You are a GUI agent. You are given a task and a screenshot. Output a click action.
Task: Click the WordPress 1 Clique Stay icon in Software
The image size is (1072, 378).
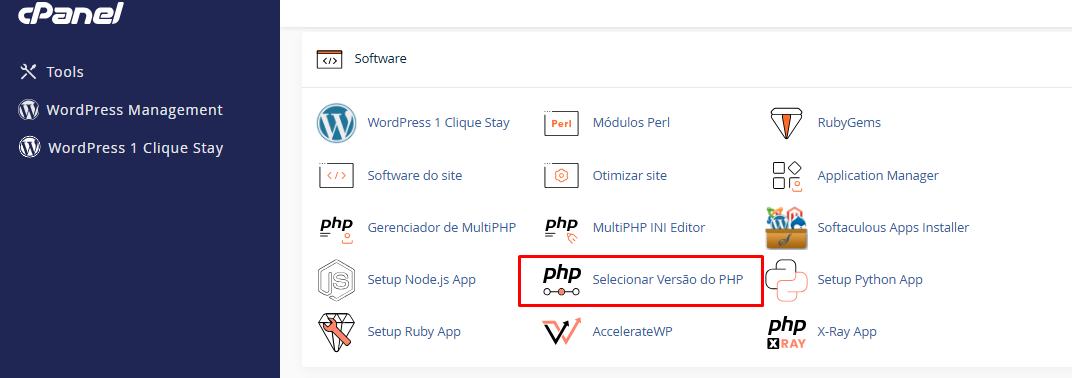coord(336,123)
